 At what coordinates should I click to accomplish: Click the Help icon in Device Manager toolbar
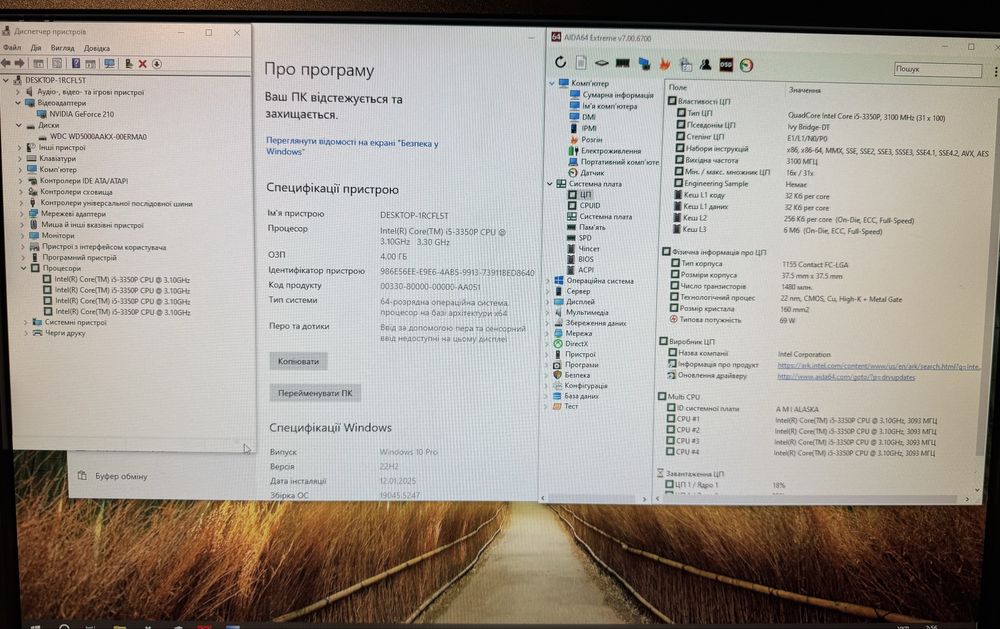[x=76, y=63]
